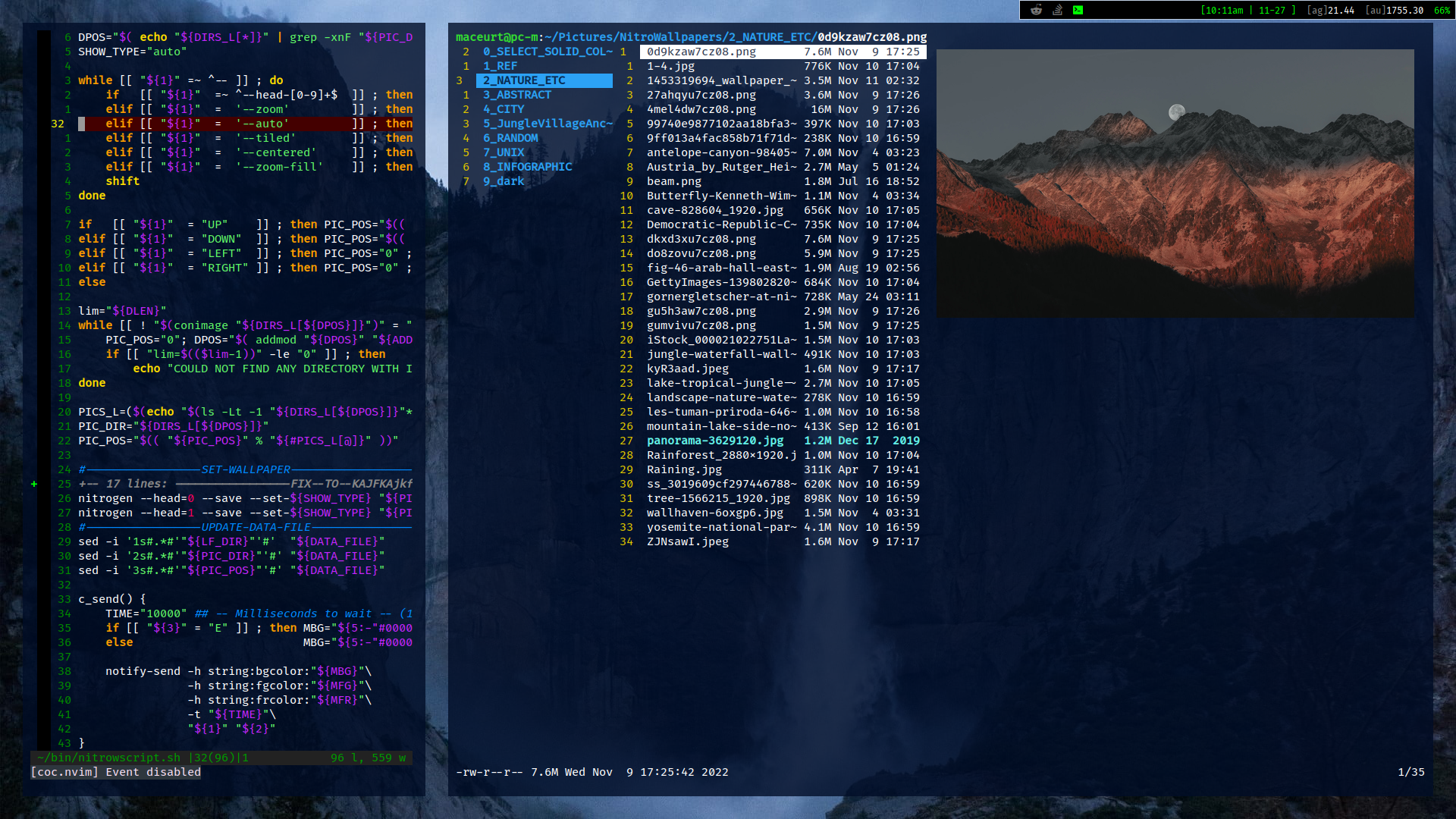The width and height of the screenshot is (1456, 819).
Task: Select the file 0d9kzaw7cz08.png in ranger
Action: pos(783,52)
